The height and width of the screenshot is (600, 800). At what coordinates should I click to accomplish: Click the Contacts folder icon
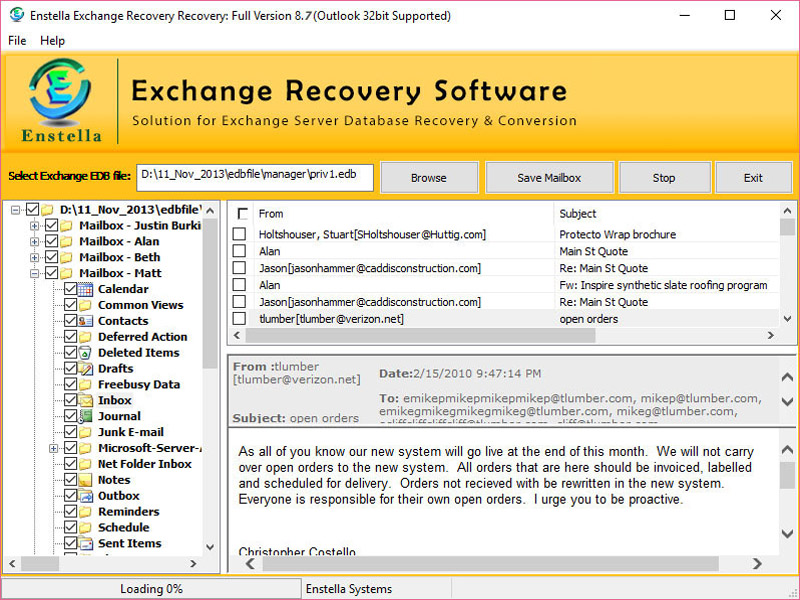point(84,321)
